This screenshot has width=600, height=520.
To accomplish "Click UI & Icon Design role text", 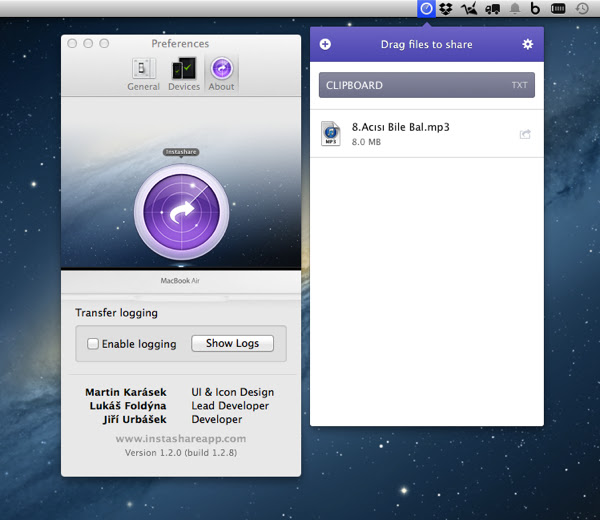I will click(x=233, y=392).
